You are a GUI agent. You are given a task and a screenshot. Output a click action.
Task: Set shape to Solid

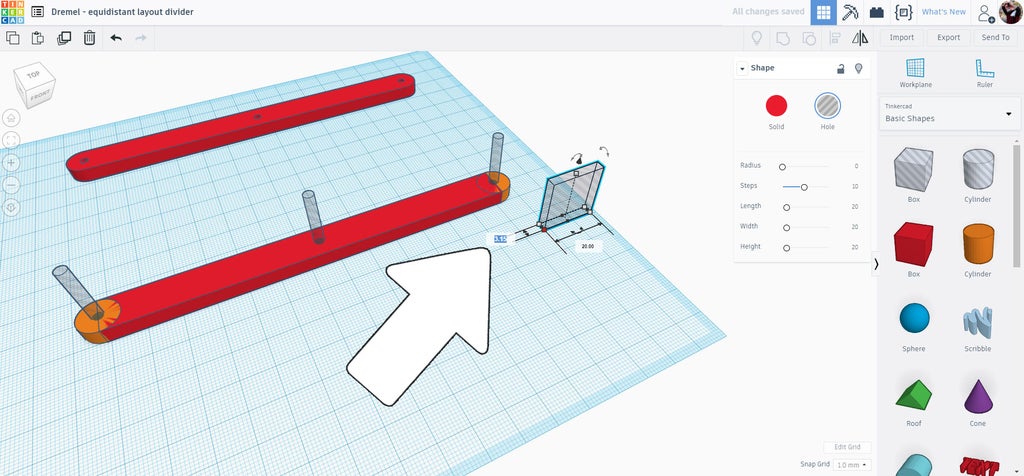(776, 111)
